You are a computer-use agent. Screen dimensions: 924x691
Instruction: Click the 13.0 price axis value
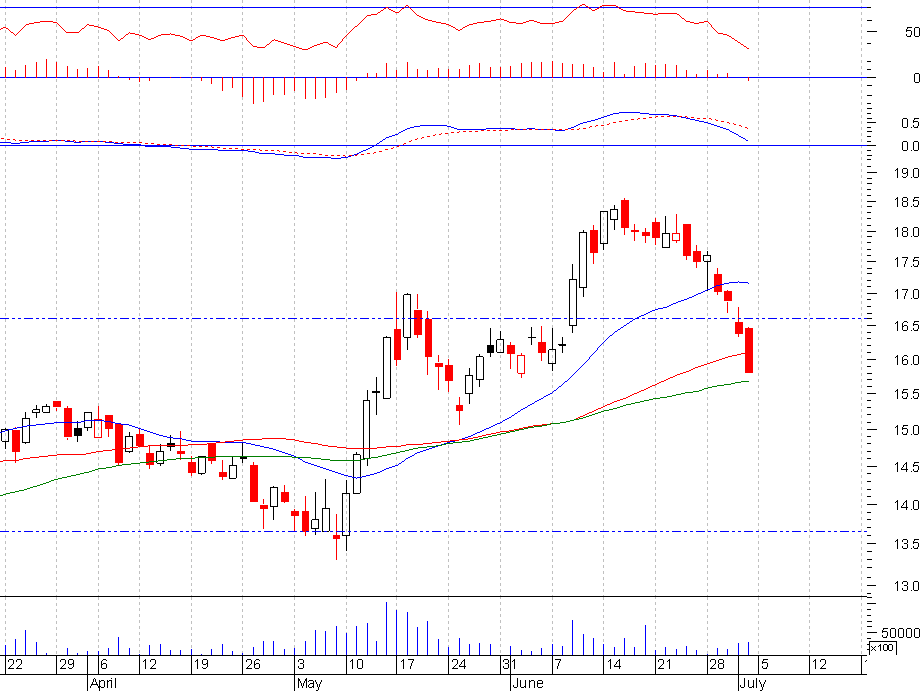click(906, 587)
